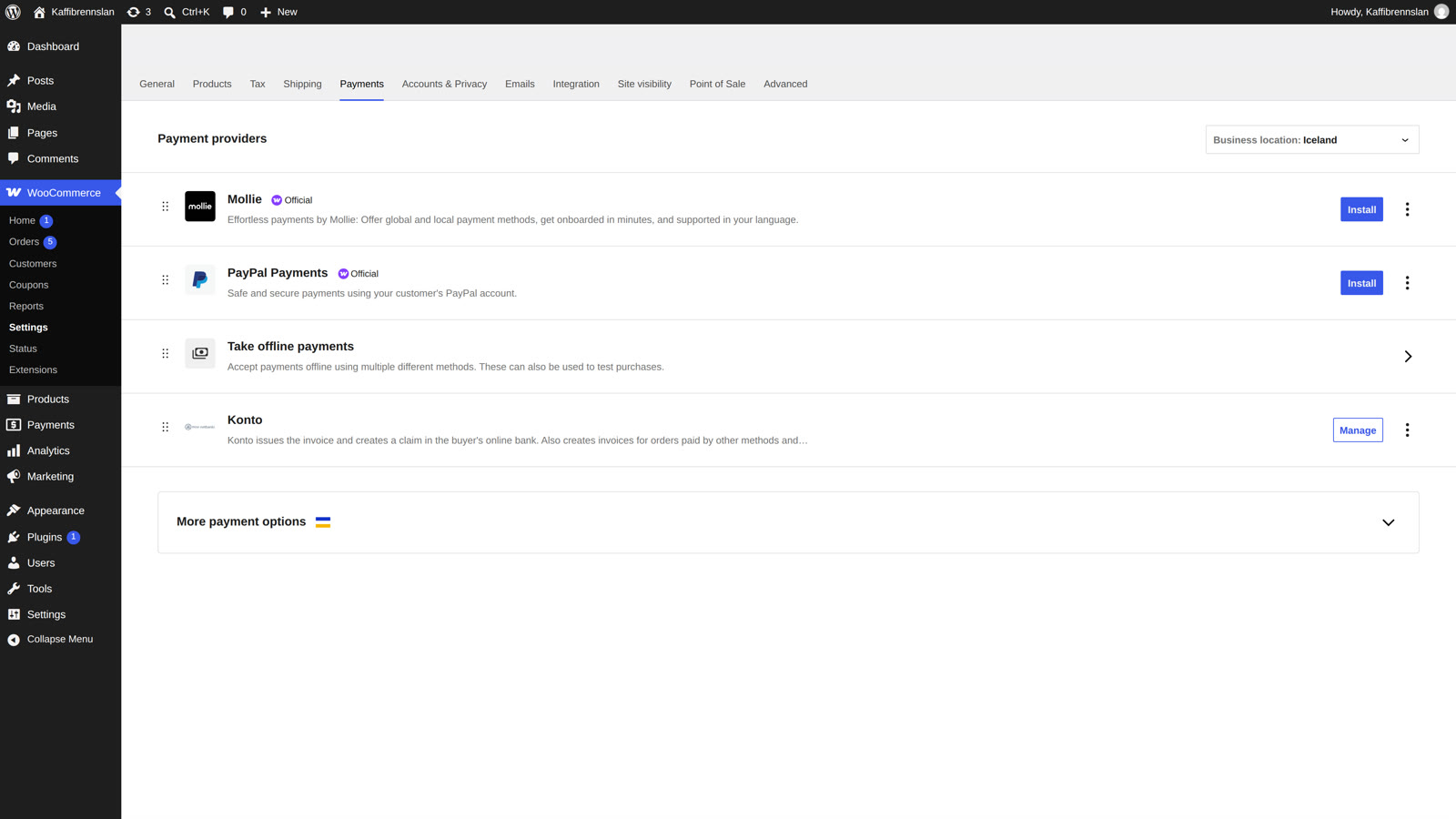Open the Kaffibrennslan site link

click(74, 12)
